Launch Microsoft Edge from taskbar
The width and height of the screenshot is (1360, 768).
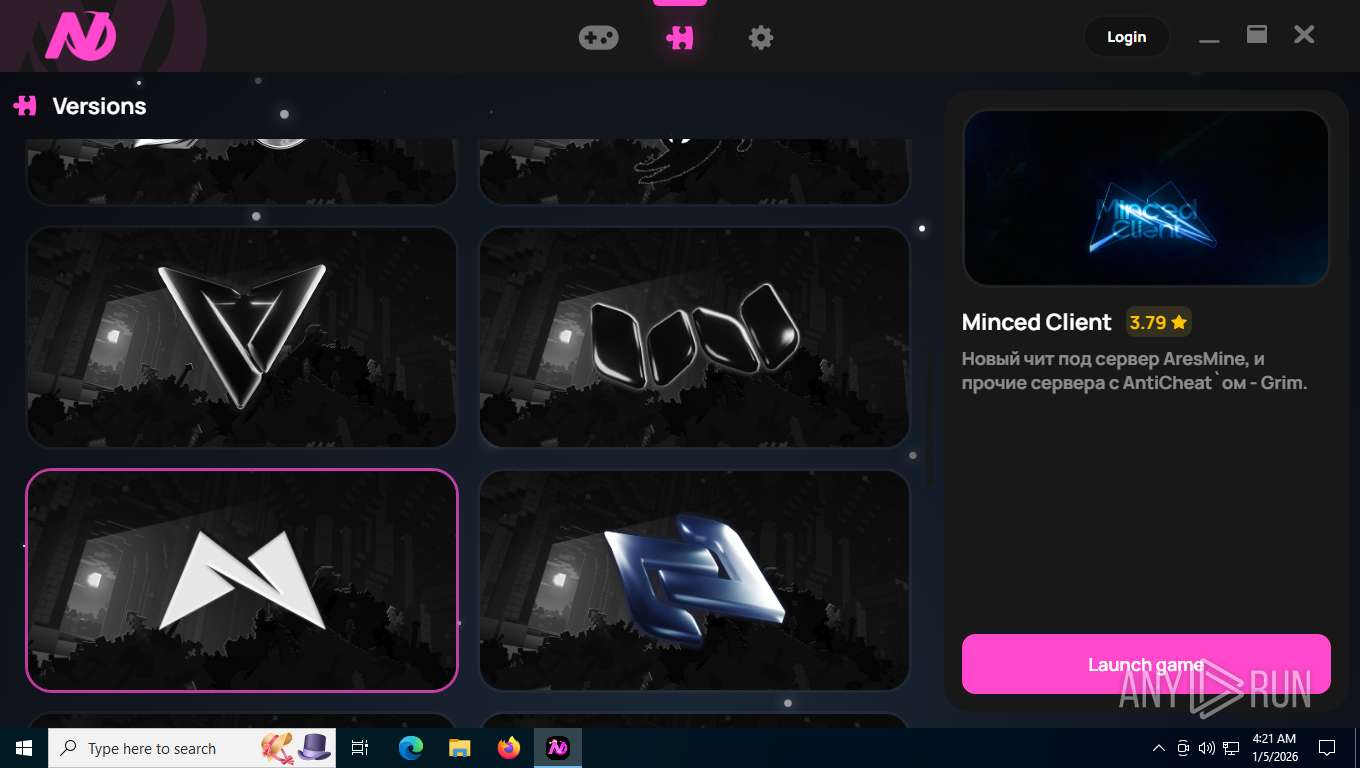tap(411, 748)
